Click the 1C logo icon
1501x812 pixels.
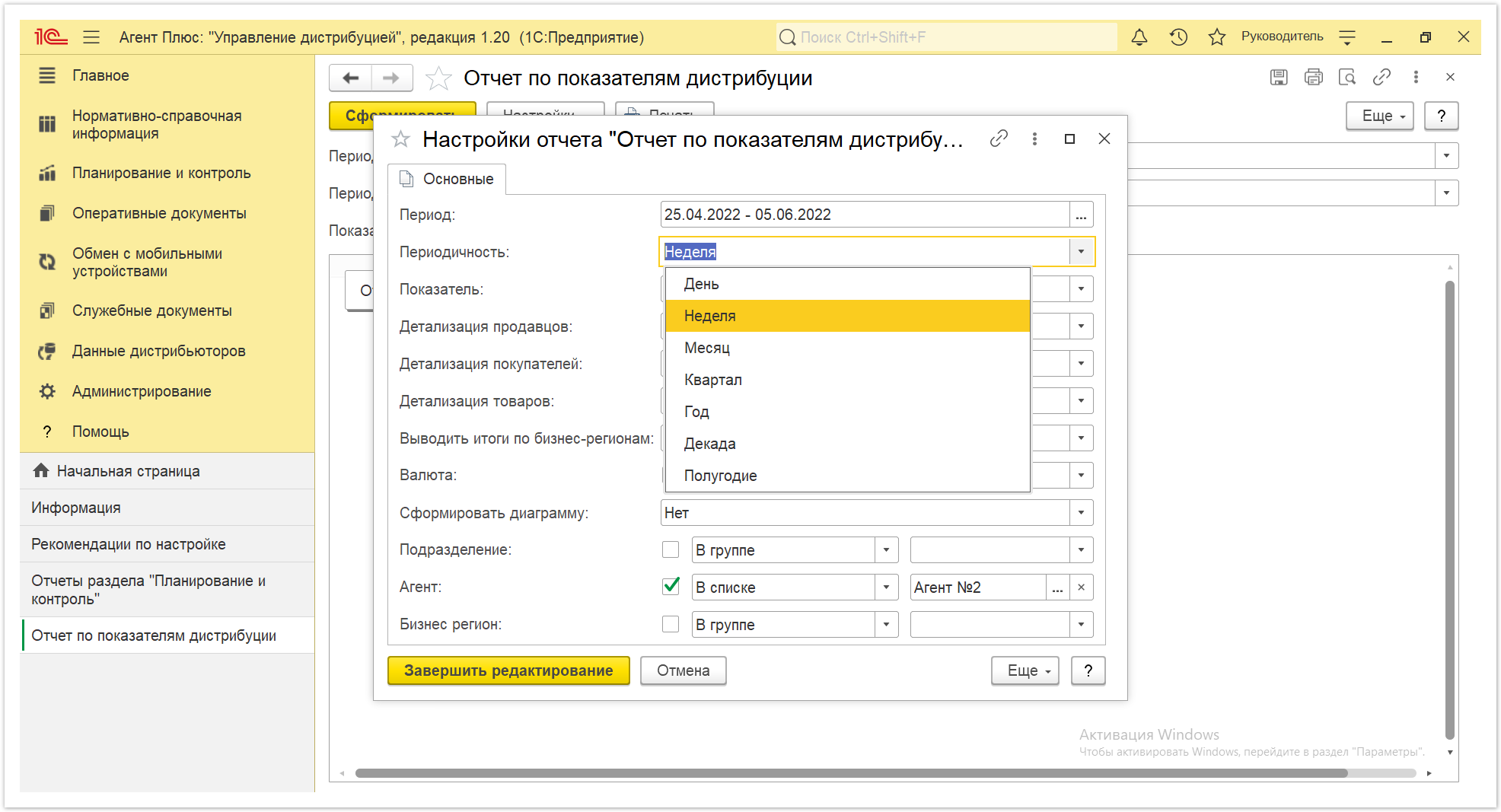pyautogui.click(x=51, y=37)
